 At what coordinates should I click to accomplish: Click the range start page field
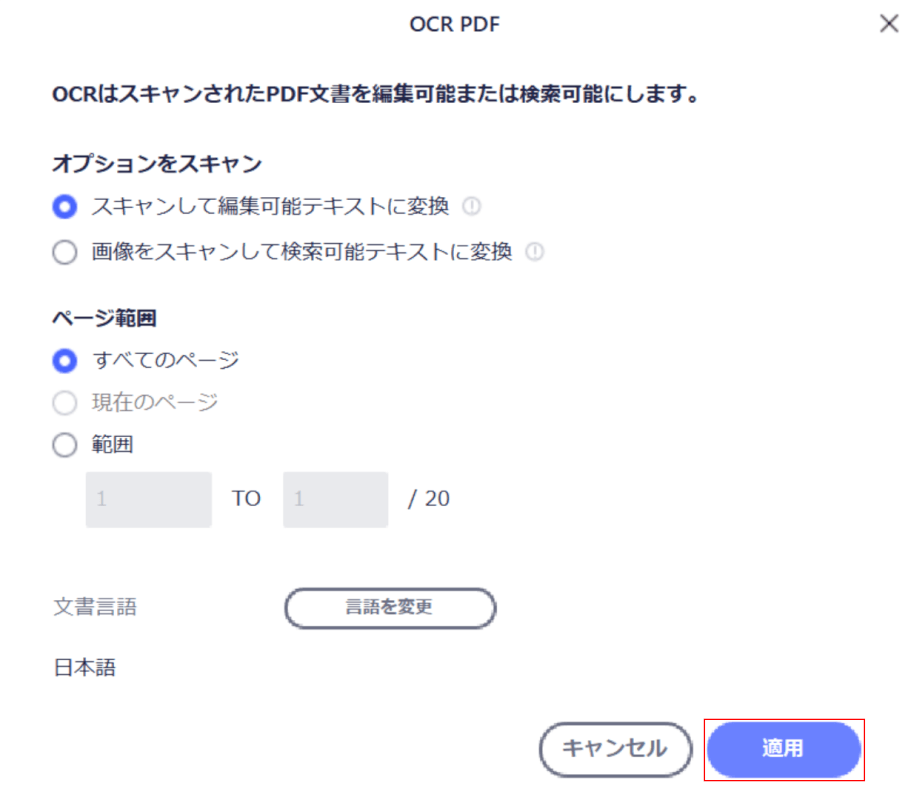click(x=149, y=499)
